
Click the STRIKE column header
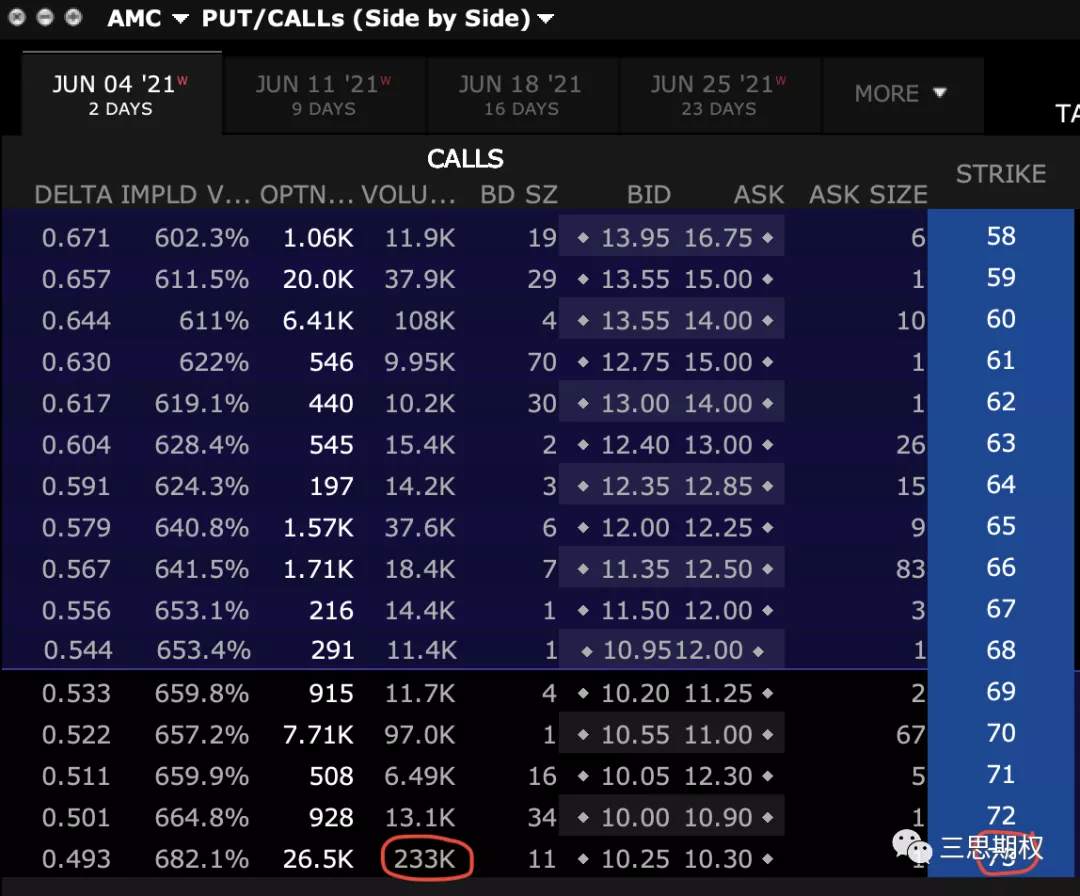click(x=1001, y=174)
